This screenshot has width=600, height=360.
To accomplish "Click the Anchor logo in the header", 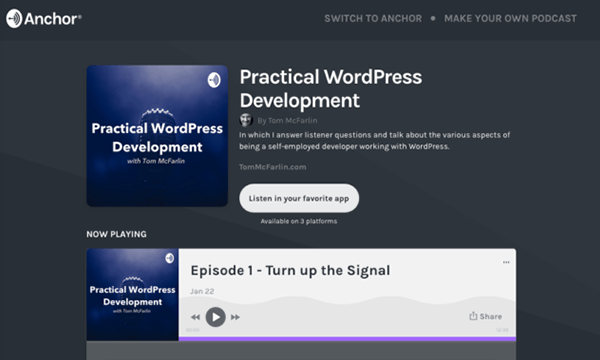I will (x=44, y=18).
